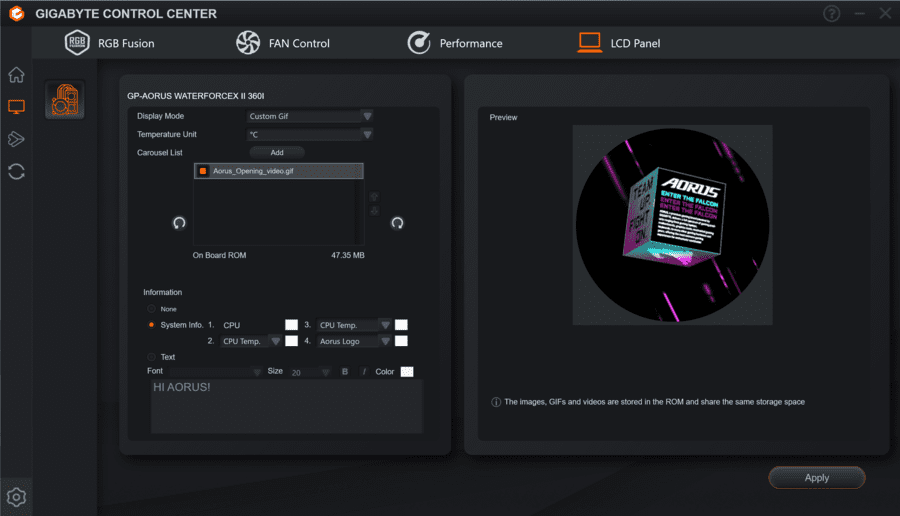This screenshot has width=900, height=516.
Task: Click Add to the Carousel List
Action: pyautogui.click(x=277, y=153)
